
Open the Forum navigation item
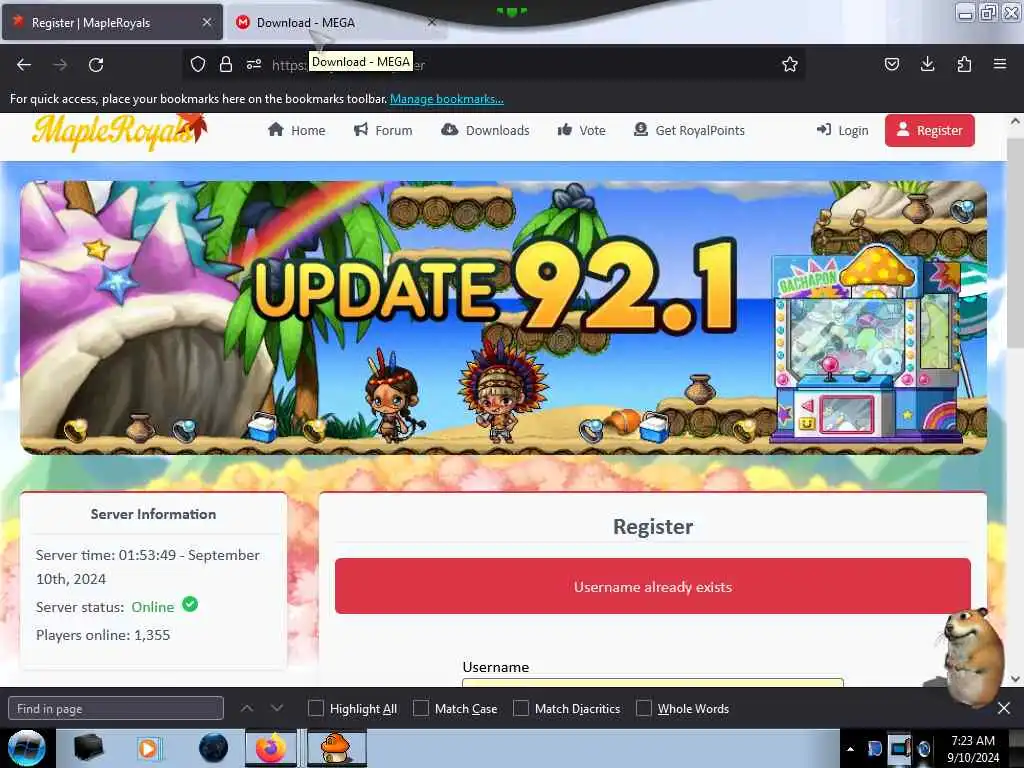[x=383, y=130]
